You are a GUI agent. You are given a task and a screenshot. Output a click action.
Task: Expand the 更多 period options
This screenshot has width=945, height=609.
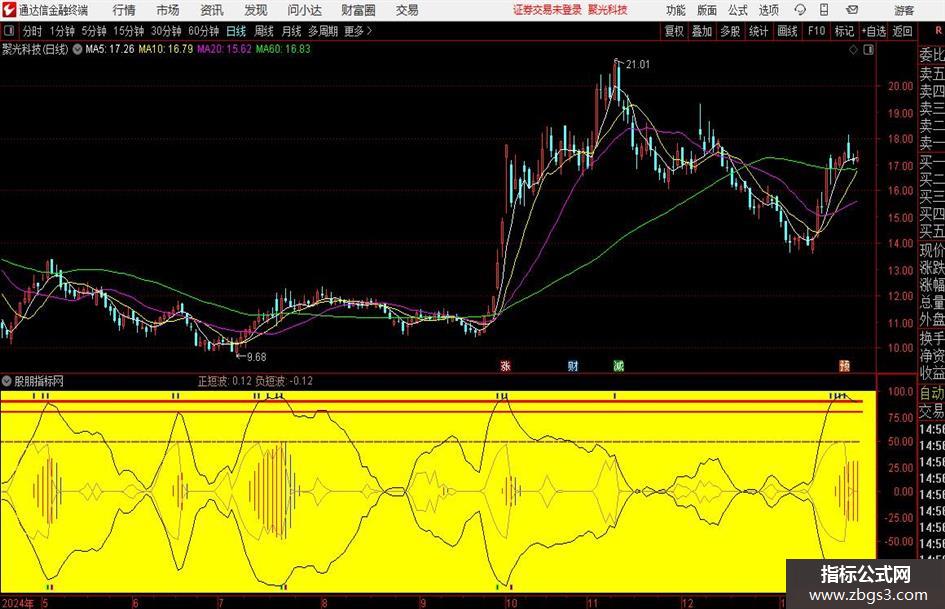pos(358,31)
